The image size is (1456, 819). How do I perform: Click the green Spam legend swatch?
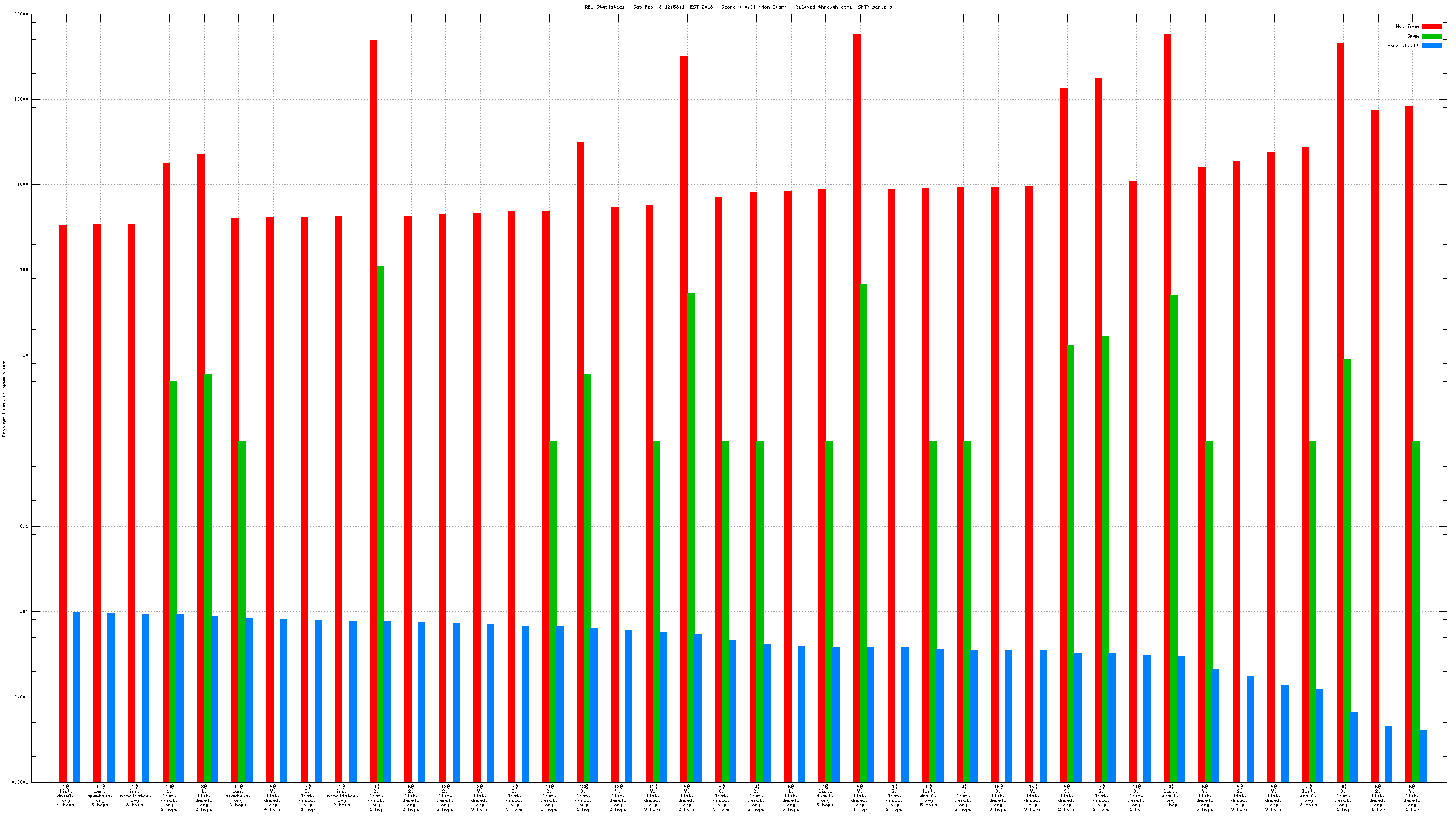1431,36
